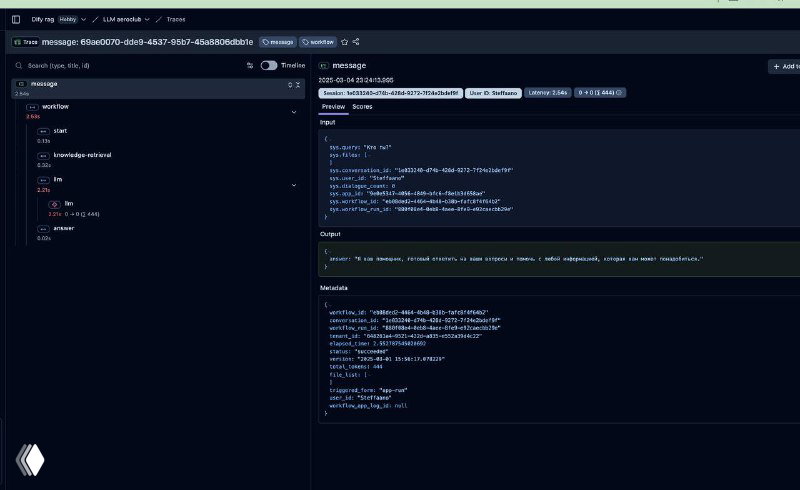Open the tree view settings sliders icon
The width and height of the screenshot is (800, 490).
pyautogui.click(x=250, y=65)
